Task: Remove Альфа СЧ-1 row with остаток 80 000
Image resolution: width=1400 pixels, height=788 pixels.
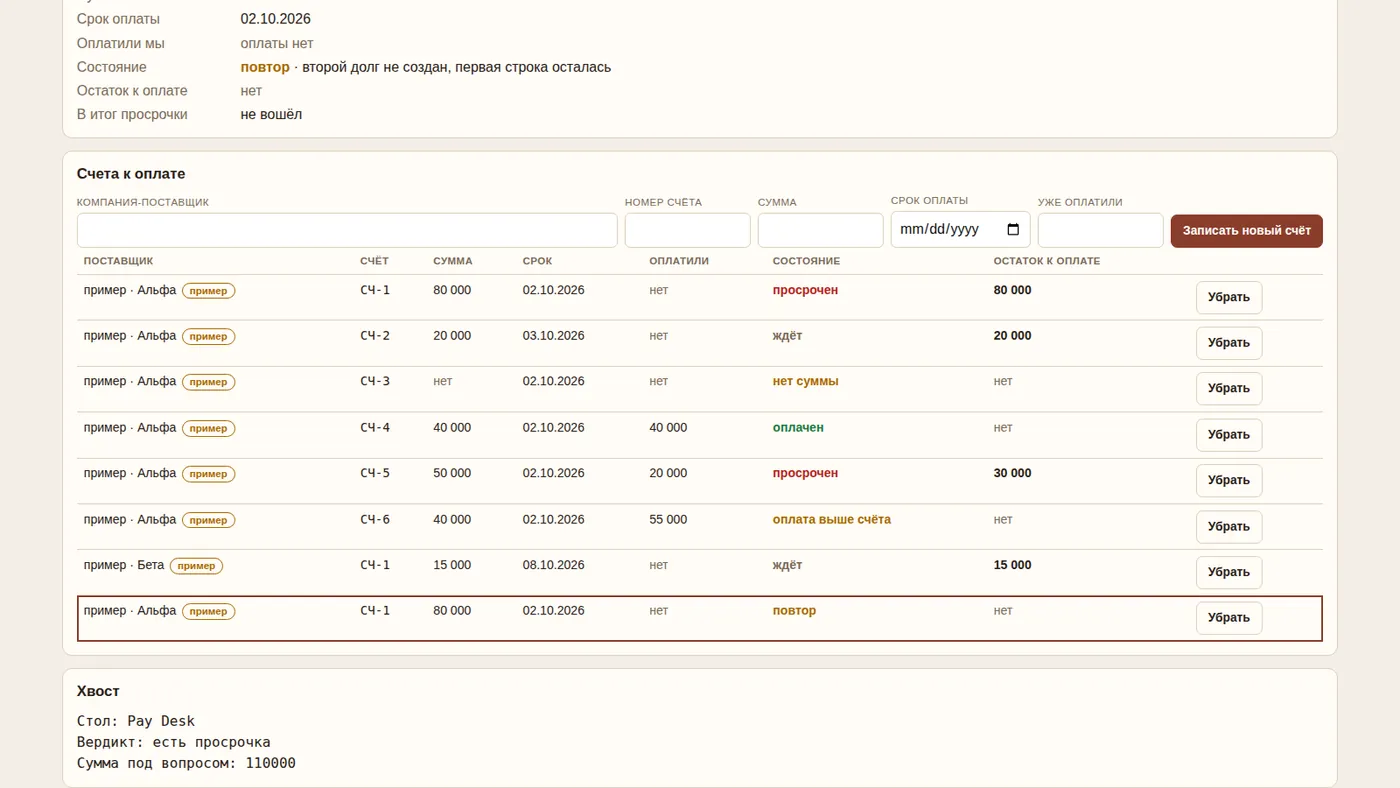Action: [x=1229, y=297]
